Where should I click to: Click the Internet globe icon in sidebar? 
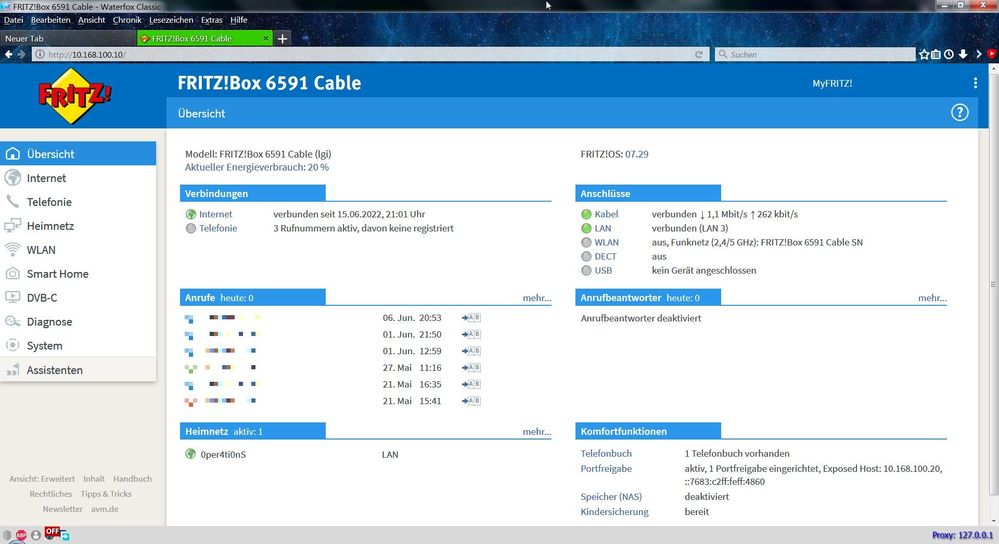coord(13,178)
